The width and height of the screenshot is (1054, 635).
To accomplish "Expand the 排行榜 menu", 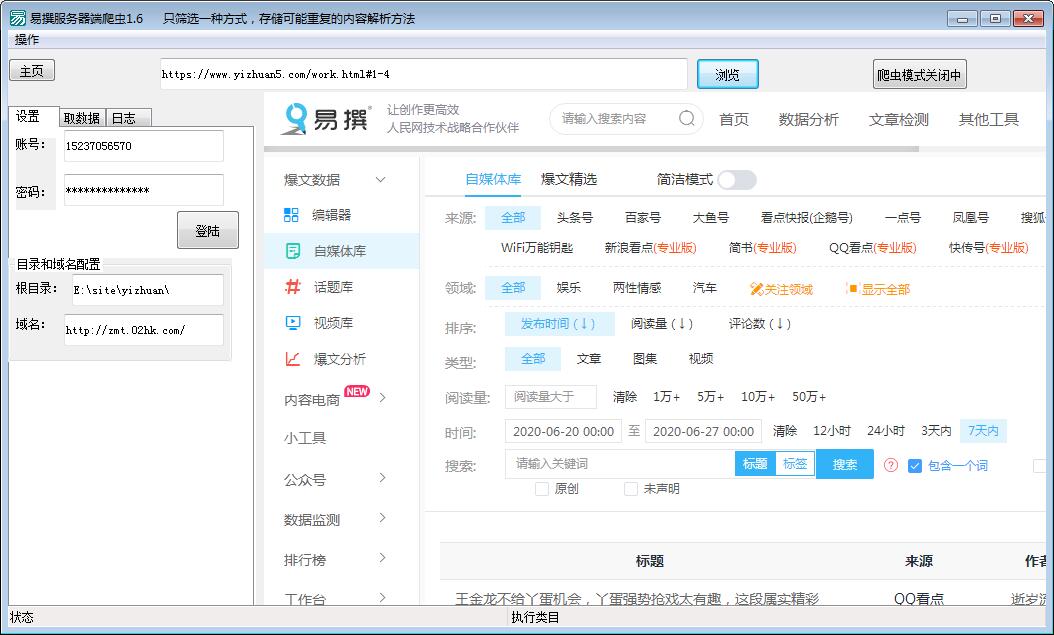I will click(x=382, y=558).
